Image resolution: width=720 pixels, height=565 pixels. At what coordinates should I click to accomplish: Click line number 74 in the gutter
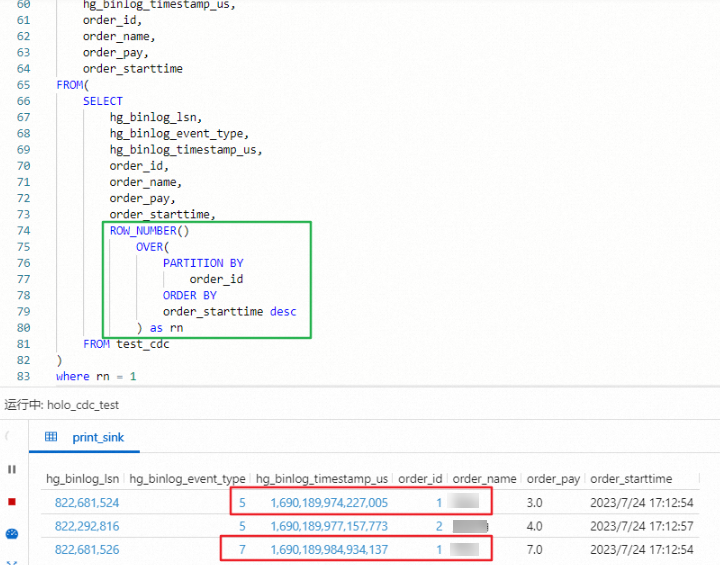(23, 231)
